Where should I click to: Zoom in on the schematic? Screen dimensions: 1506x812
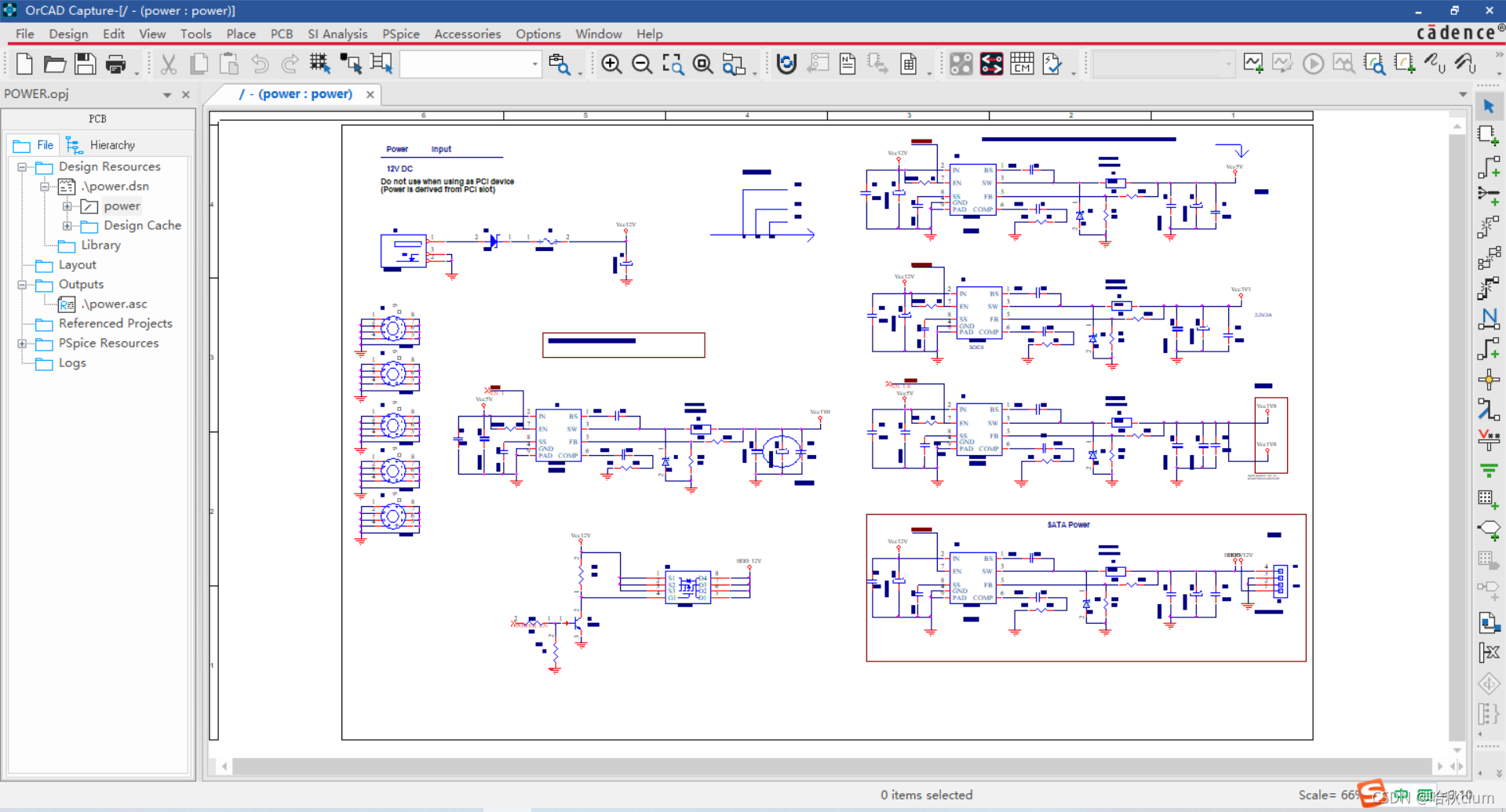[611, 64]
